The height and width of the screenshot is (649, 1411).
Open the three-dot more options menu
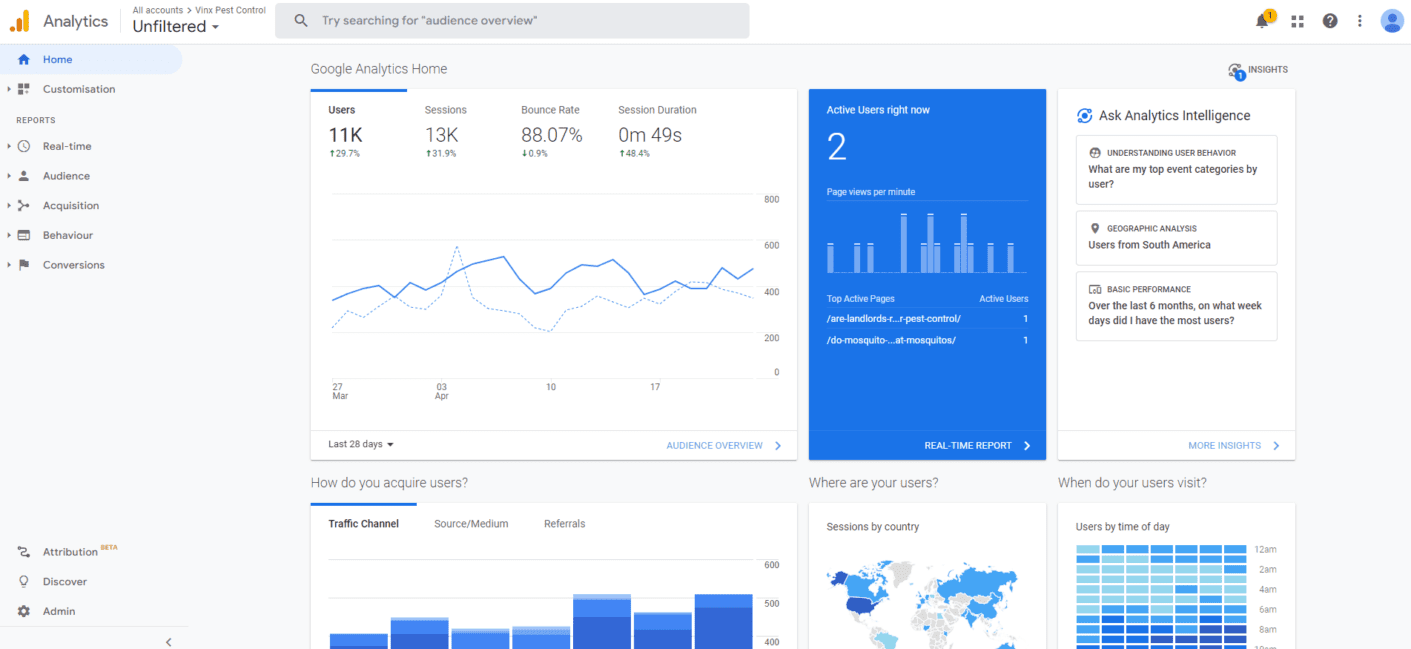[1359, 21]
